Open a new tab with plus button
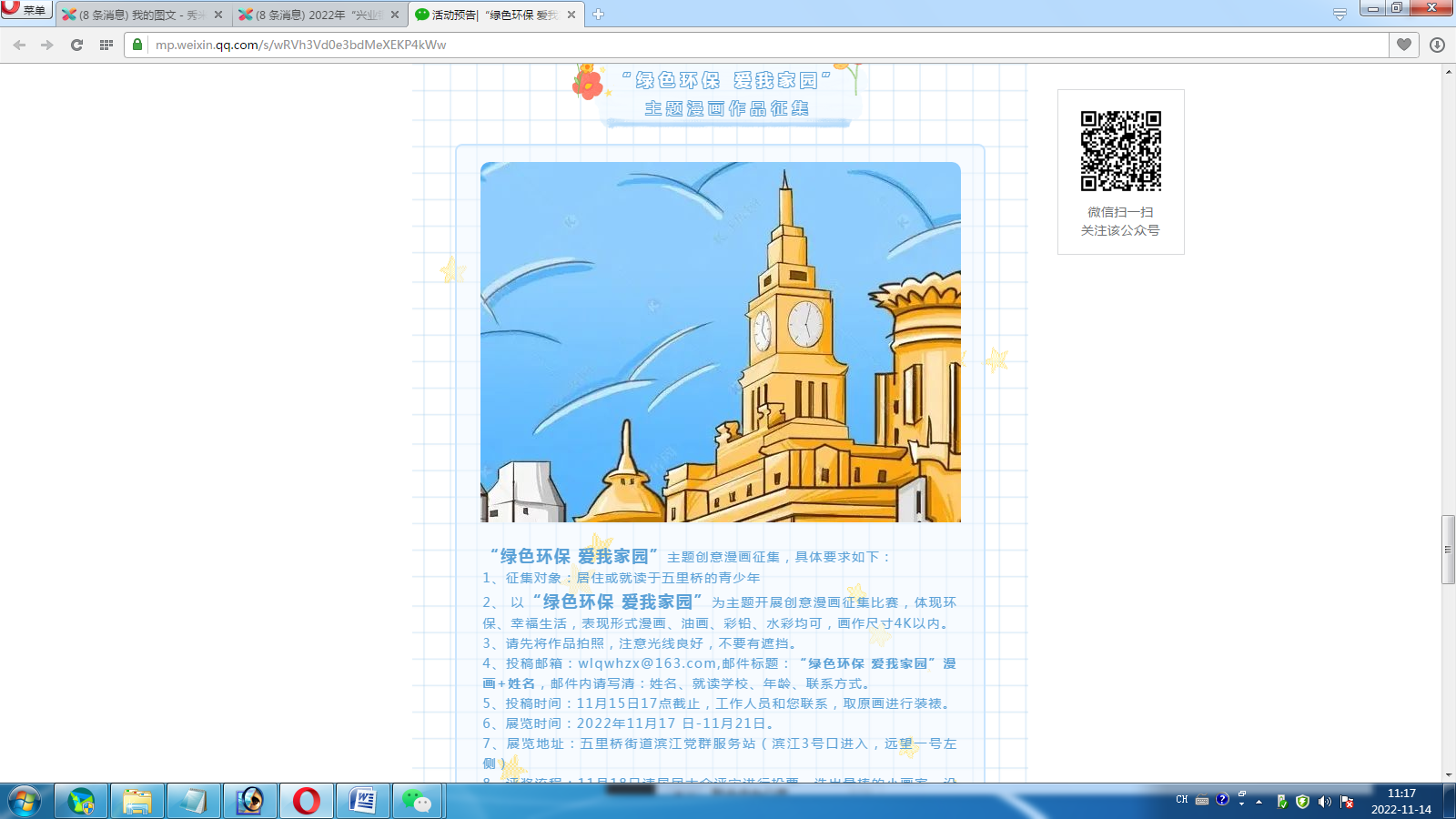 pyautogui.click(x=598, y=15)
